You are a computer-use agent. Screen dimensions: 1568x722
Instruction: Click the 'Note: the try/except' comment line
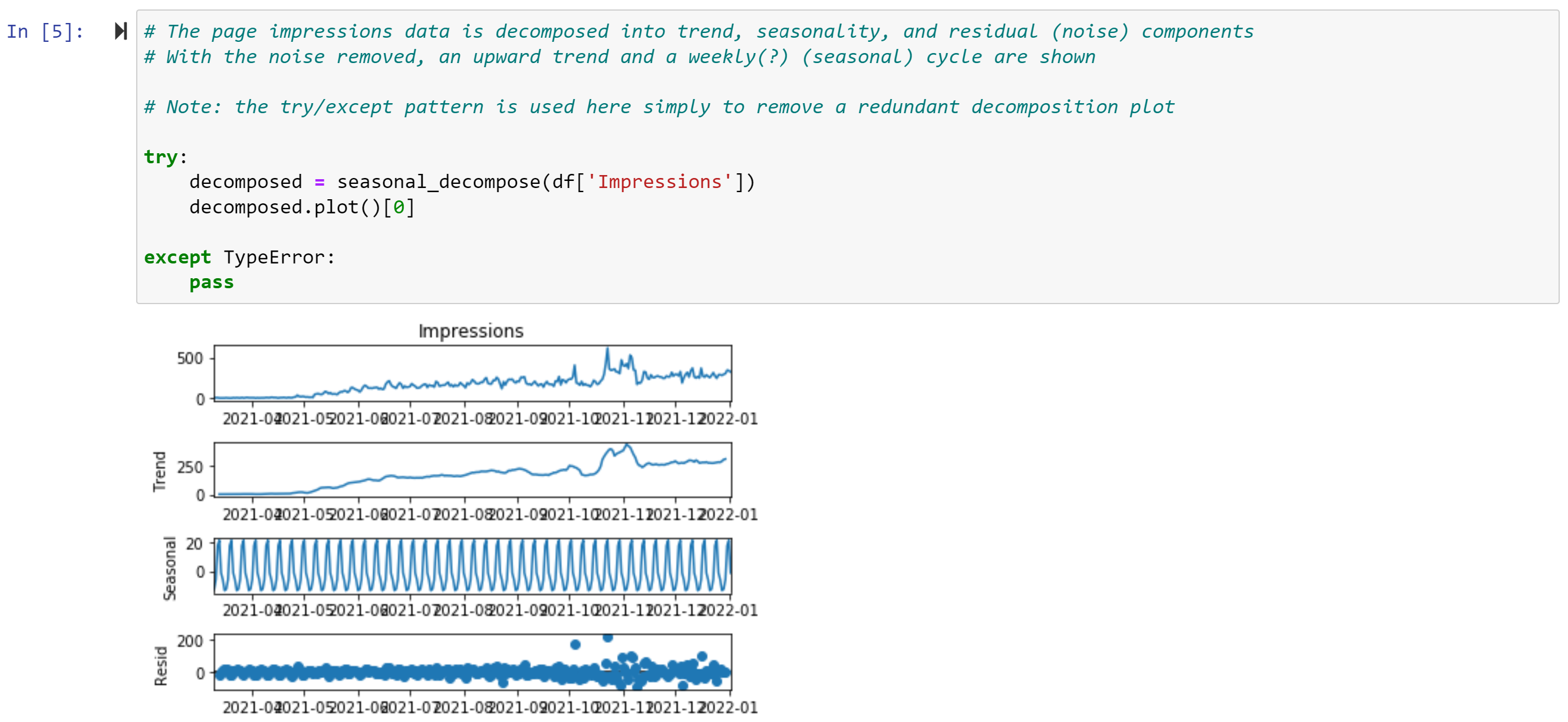658,107
